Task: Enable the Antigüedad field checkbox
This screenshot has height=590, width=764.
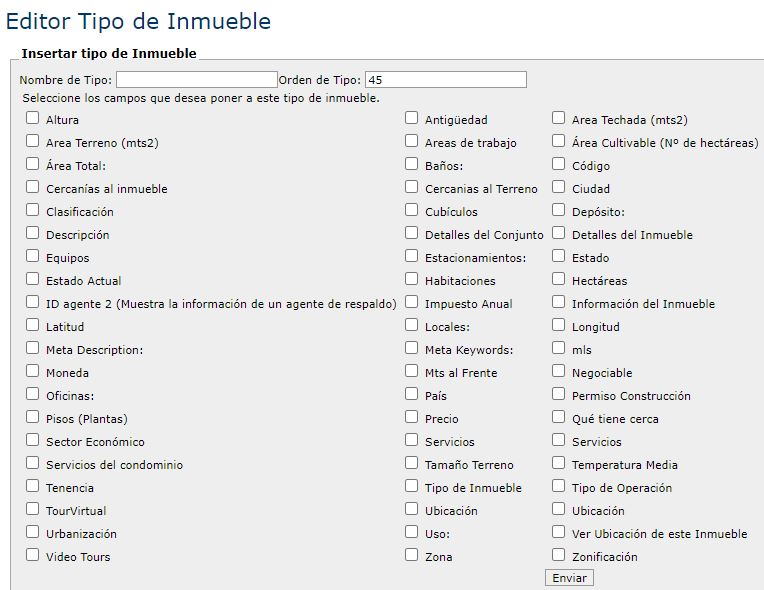Action: click(412, 119)
